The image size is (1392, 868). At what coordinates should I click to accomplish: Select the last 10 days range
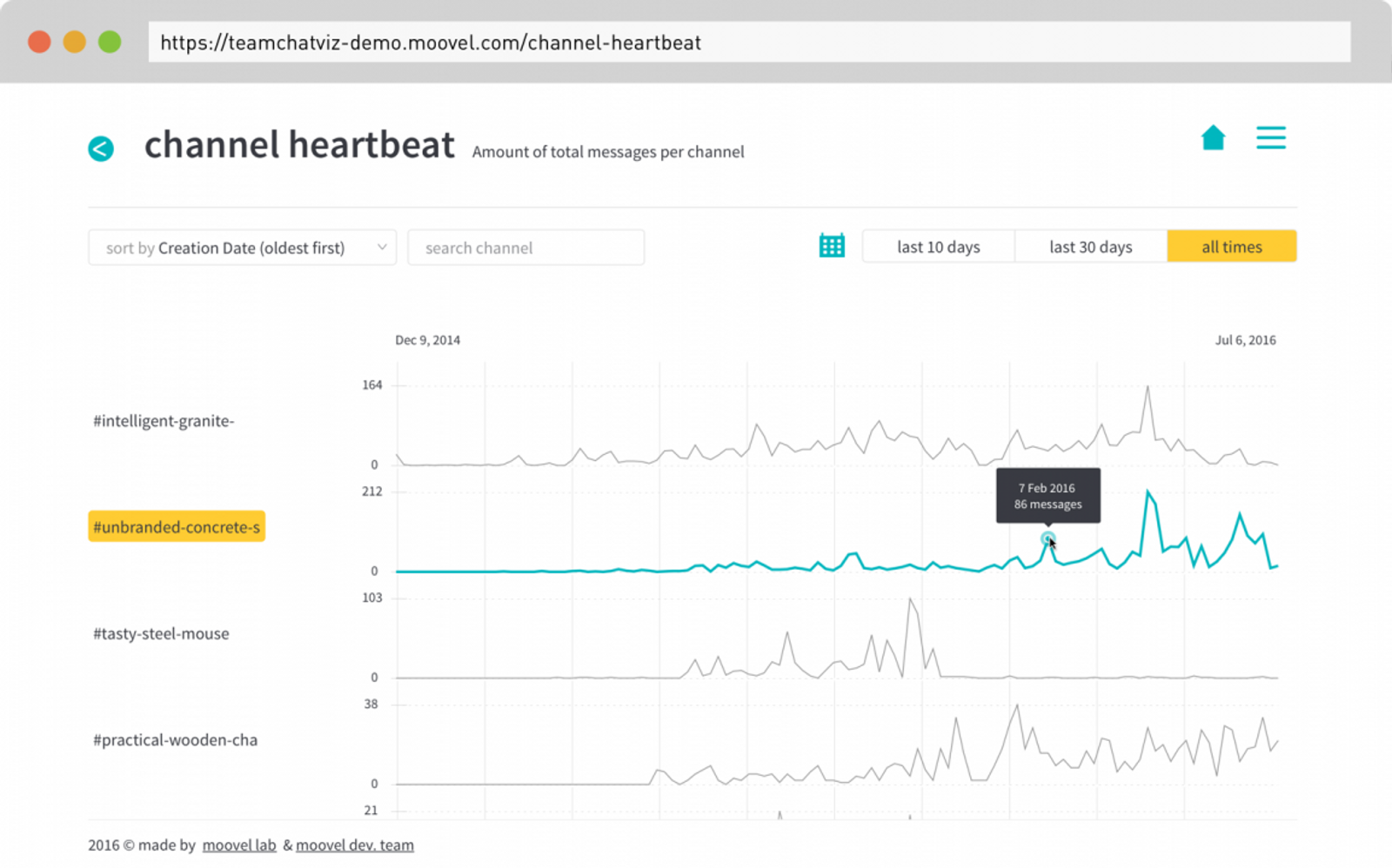[x=938, y=247]
